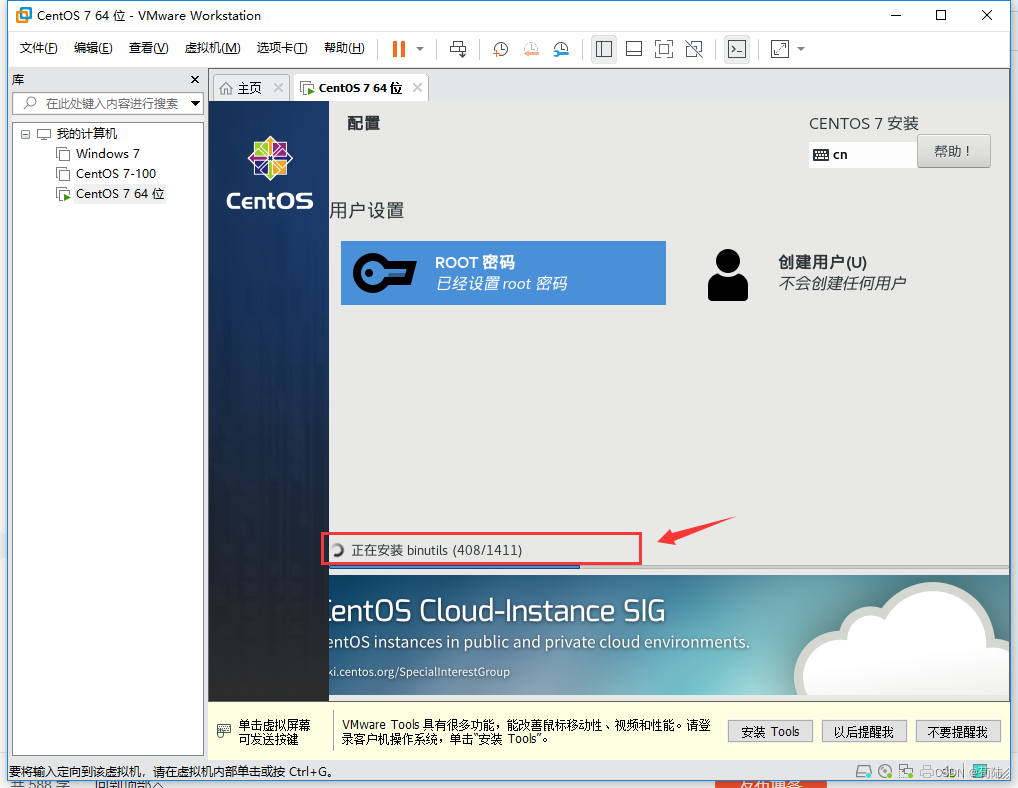This screenshot has height=788, width=1018.
Task: Open the snapshot manager icon
Action: point(562,49)
